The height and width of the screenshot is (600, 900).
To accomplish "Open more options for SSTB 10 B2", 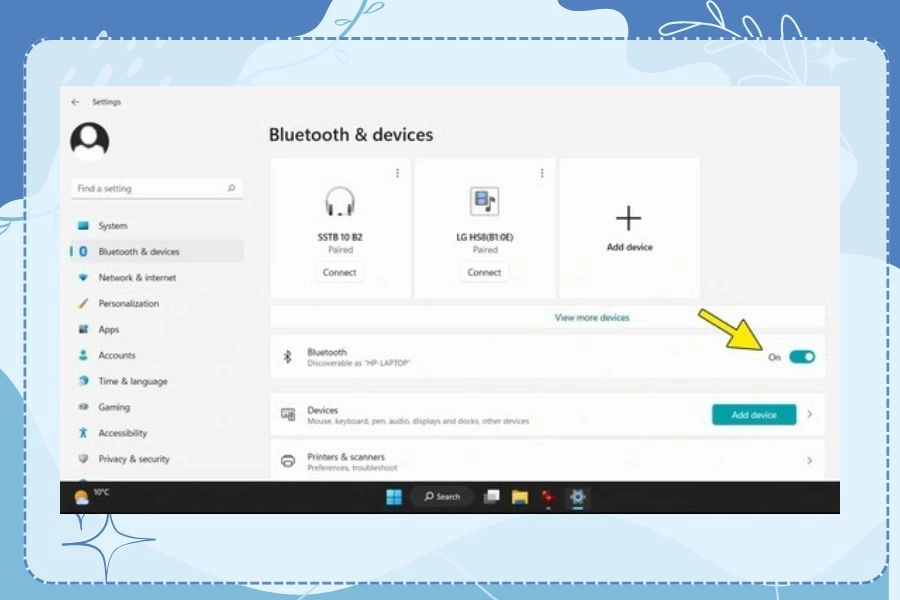I will click(x=397, y=173).
